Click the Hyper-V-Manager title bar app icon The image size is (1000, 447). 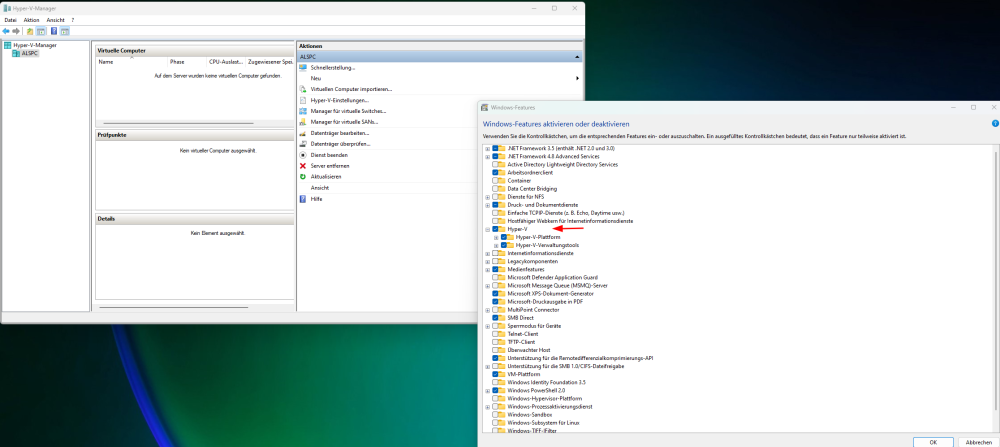coord(6,8)
